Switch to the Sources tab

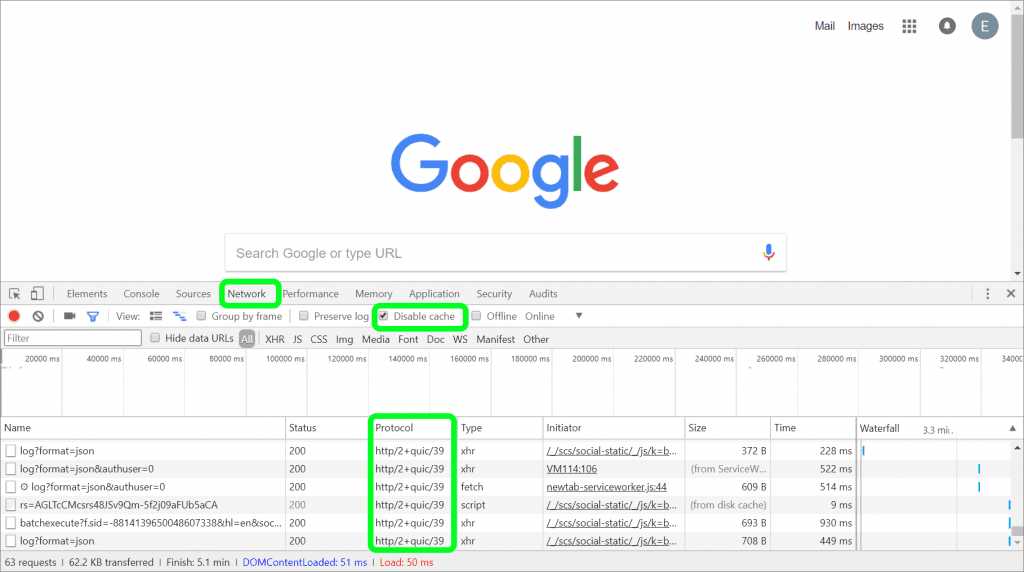[x=193, y=294]
